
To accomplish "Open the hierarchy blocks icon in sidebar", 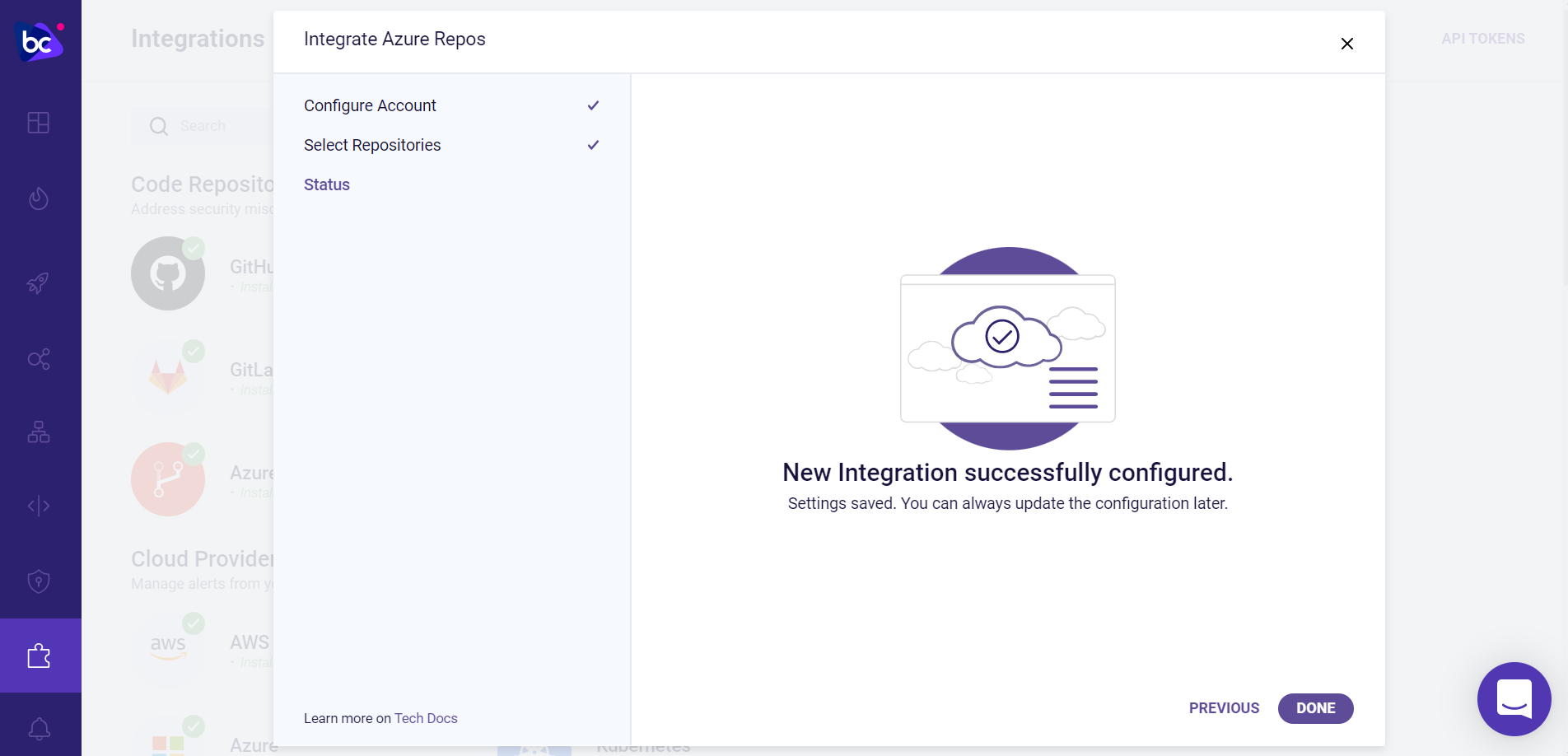I will click(x=39, y=432).
